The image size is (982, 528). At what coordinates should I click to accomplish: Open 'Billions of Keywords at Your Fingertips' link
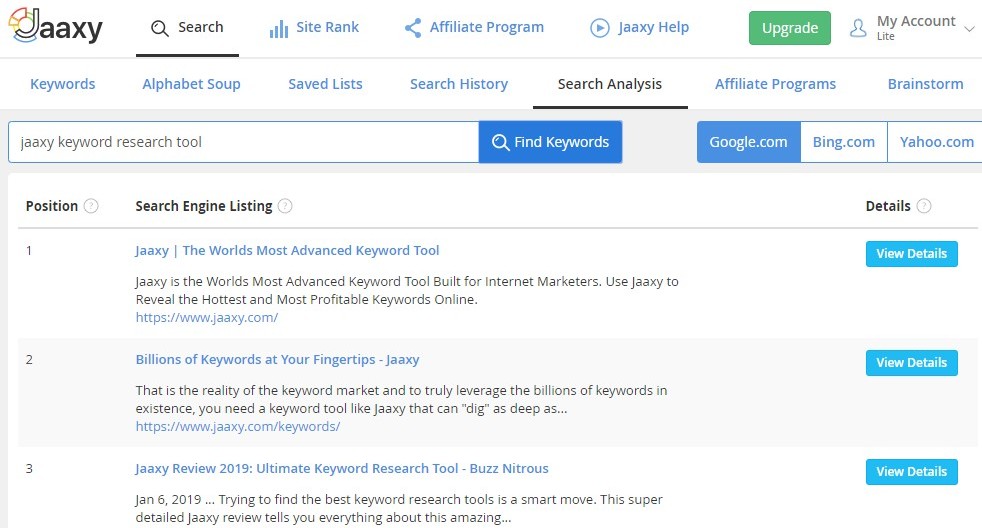(277, 360)
